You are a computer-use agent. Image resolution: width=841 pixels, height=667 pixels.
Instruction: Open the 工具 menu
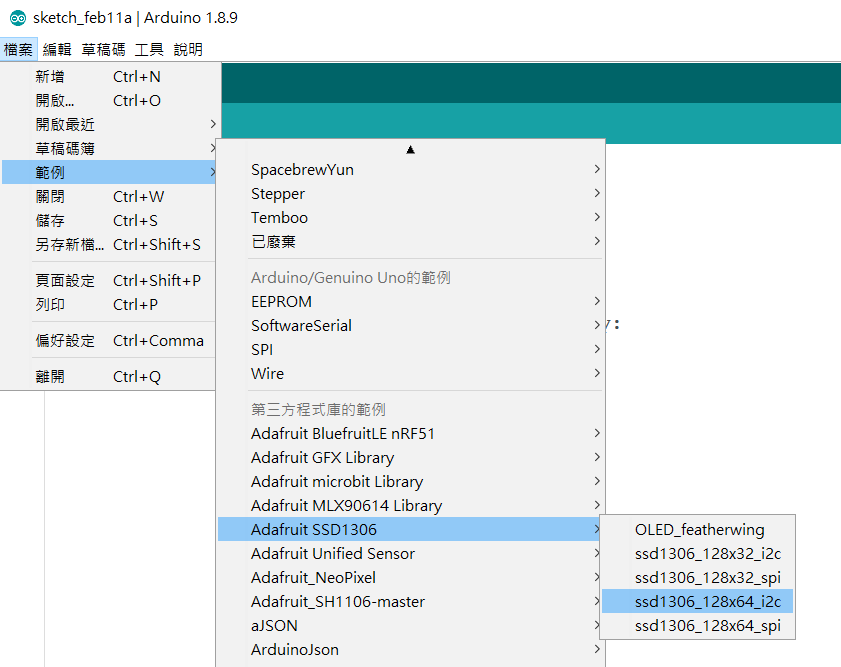pyautogui.click(x=149, y=50)
